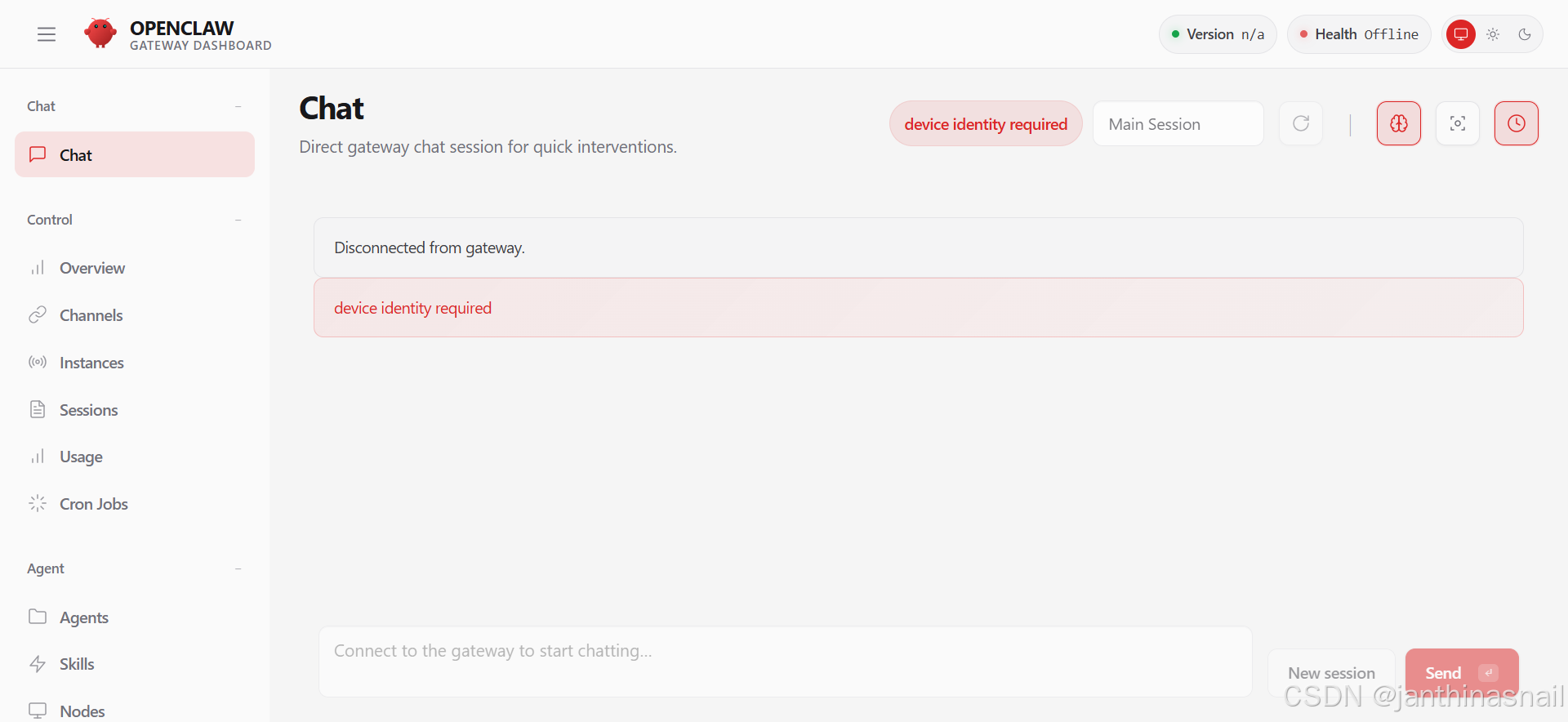Switch to light theme sun icon
Image resolution: width=1568 pixels, height=722 pixels.
tap(1493, 34)
